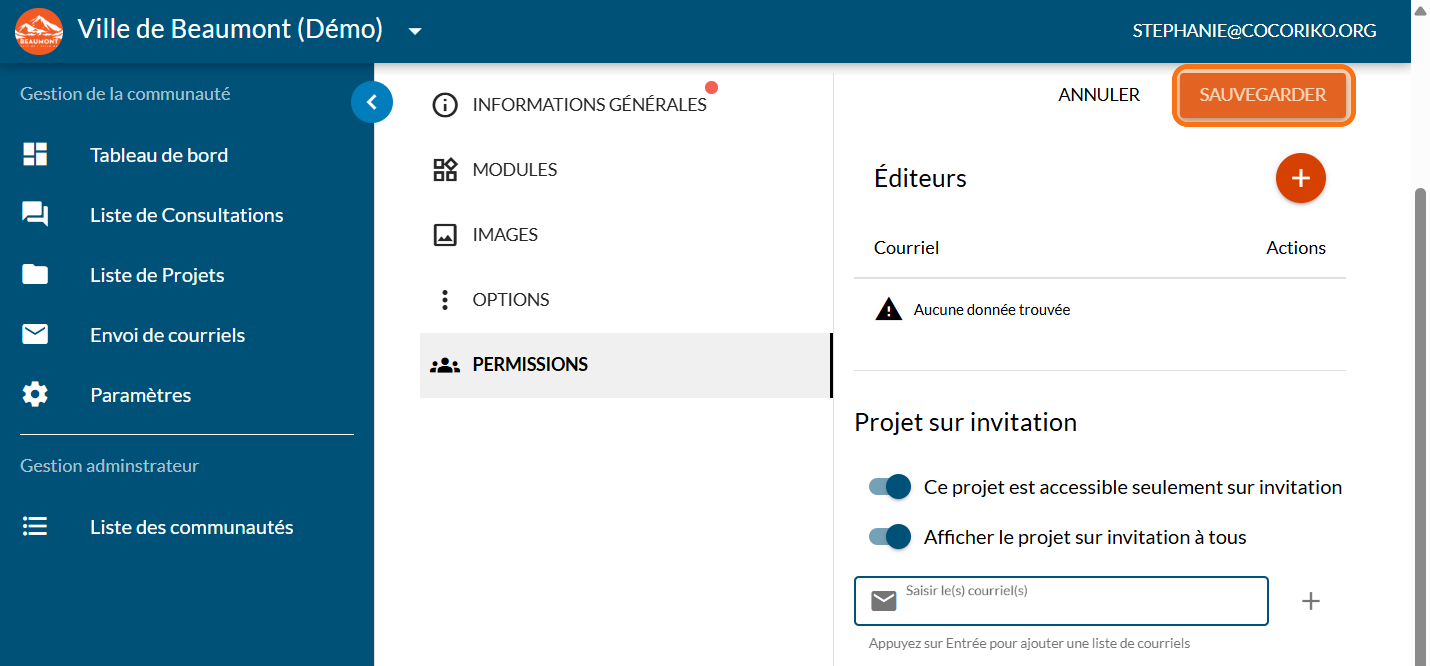Switch to the Modules tab
Image resolution: width=1430 pixels, height=666 pixels.
click(514, 170)
